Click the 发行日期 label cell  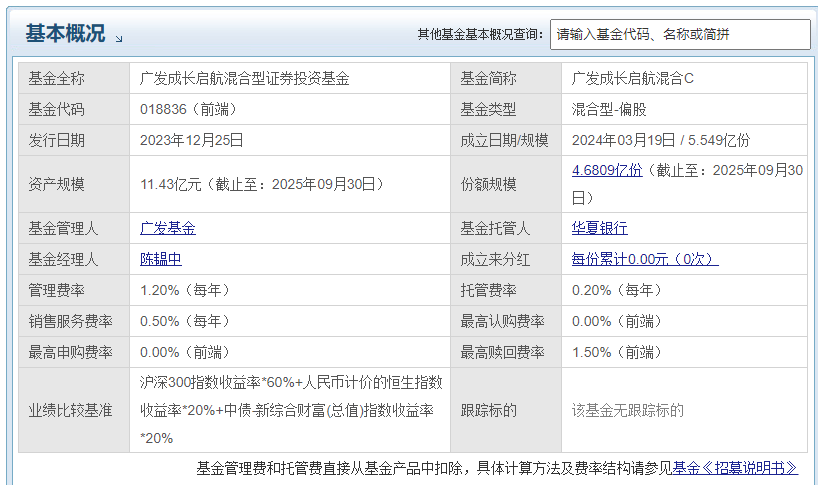(x=74, y=140)
